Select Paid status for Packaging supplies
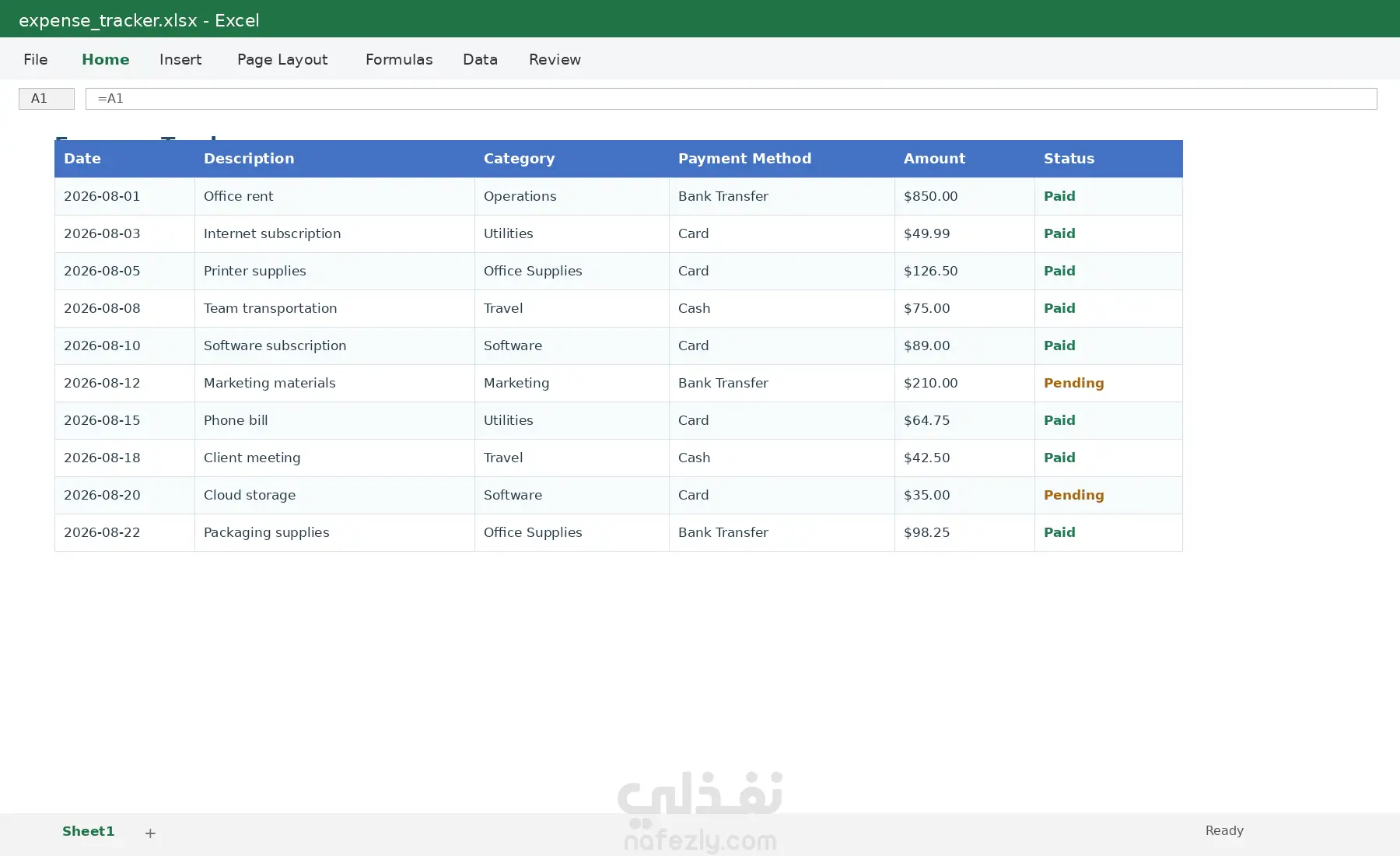 coord(1108,532)
